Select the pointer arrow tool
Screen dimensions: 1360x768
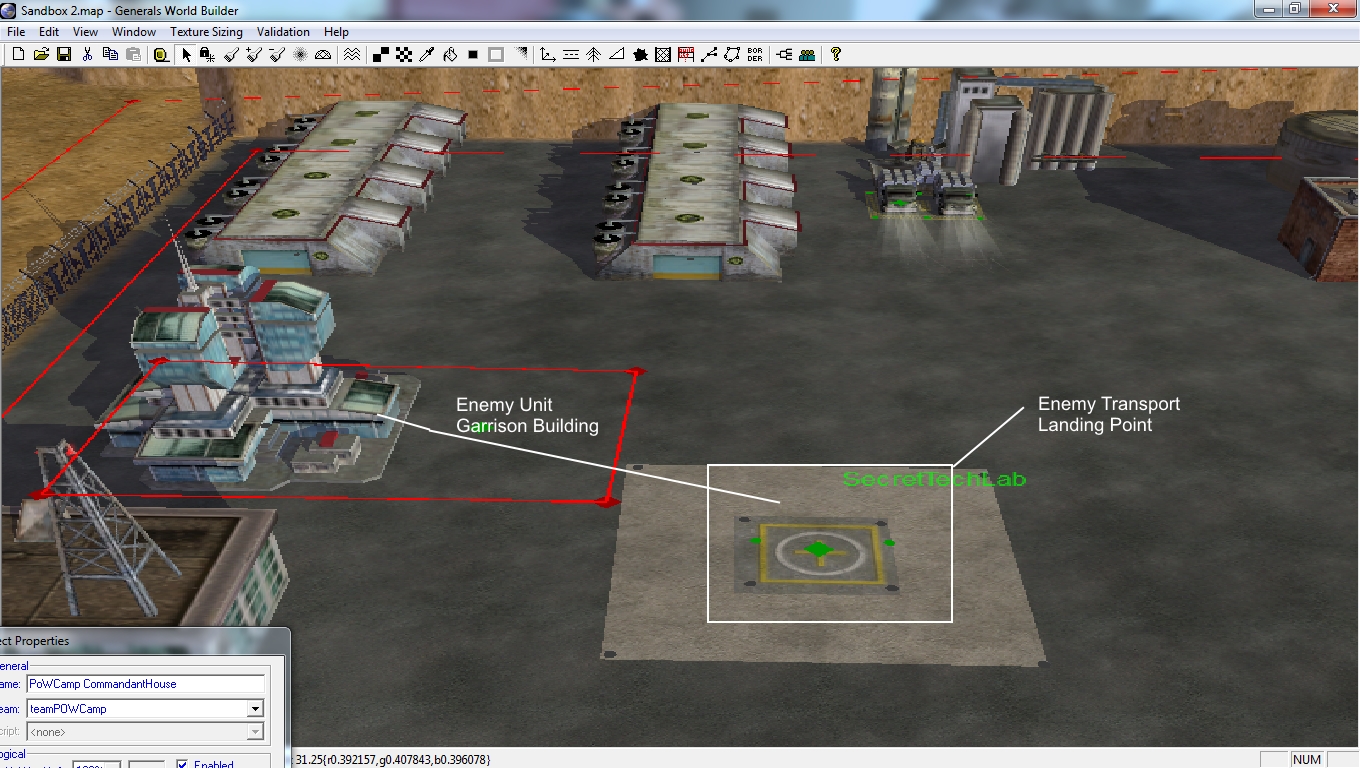(186, 55)
